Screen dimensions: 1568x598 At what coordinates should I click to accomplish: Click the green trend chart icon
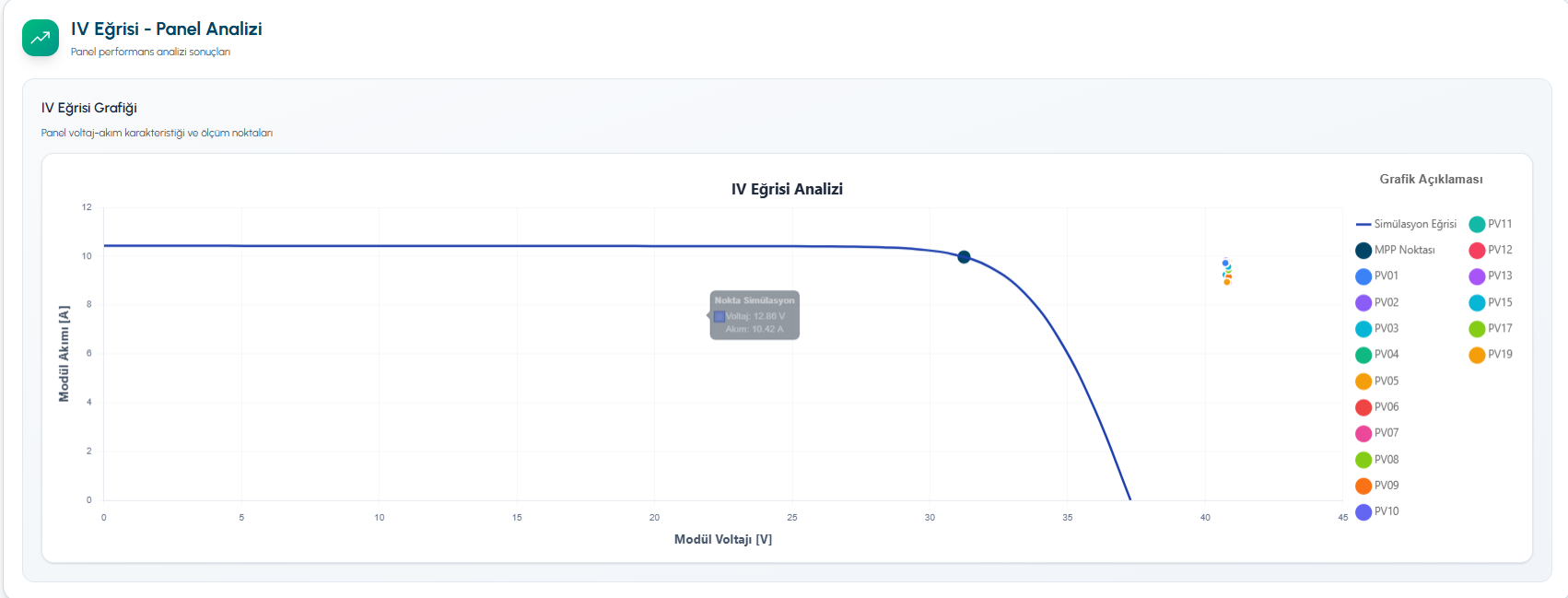[x=41, y=38]
